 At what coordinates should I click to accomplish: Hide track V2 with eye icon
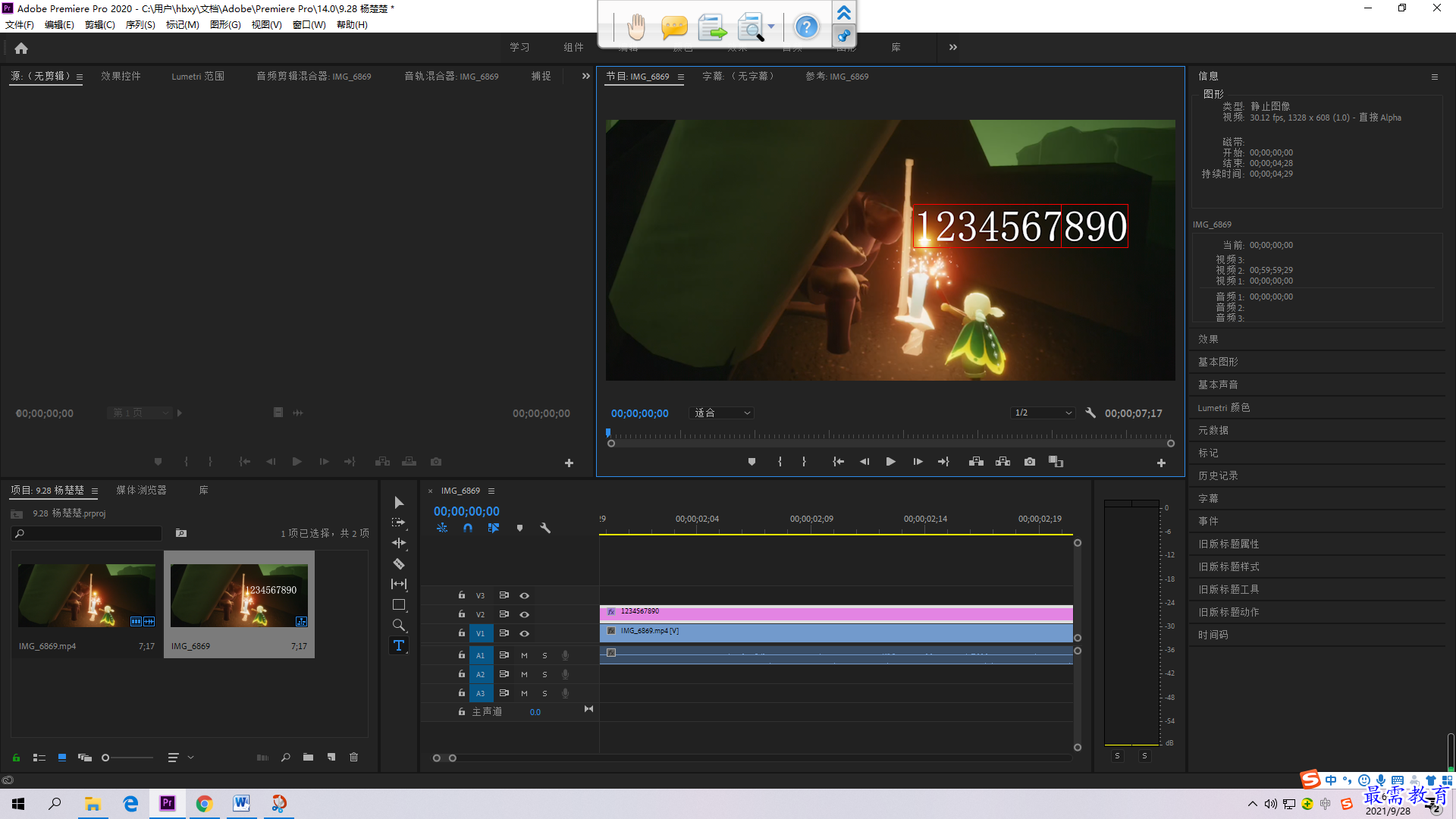[524, 615]
